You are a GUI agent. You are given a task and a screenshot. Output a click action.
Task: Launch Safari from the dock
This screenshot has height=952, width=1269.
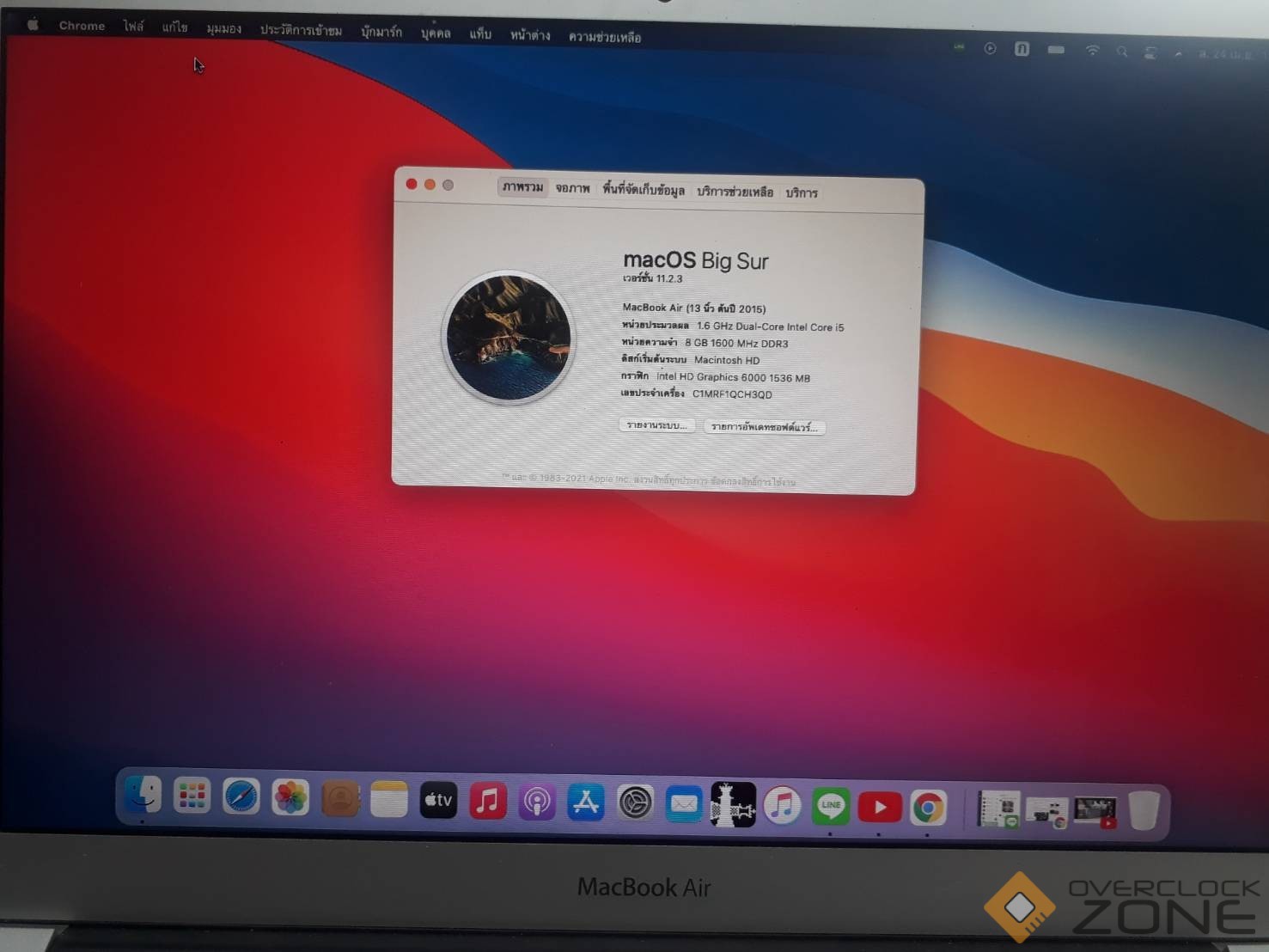coord(241,796)
